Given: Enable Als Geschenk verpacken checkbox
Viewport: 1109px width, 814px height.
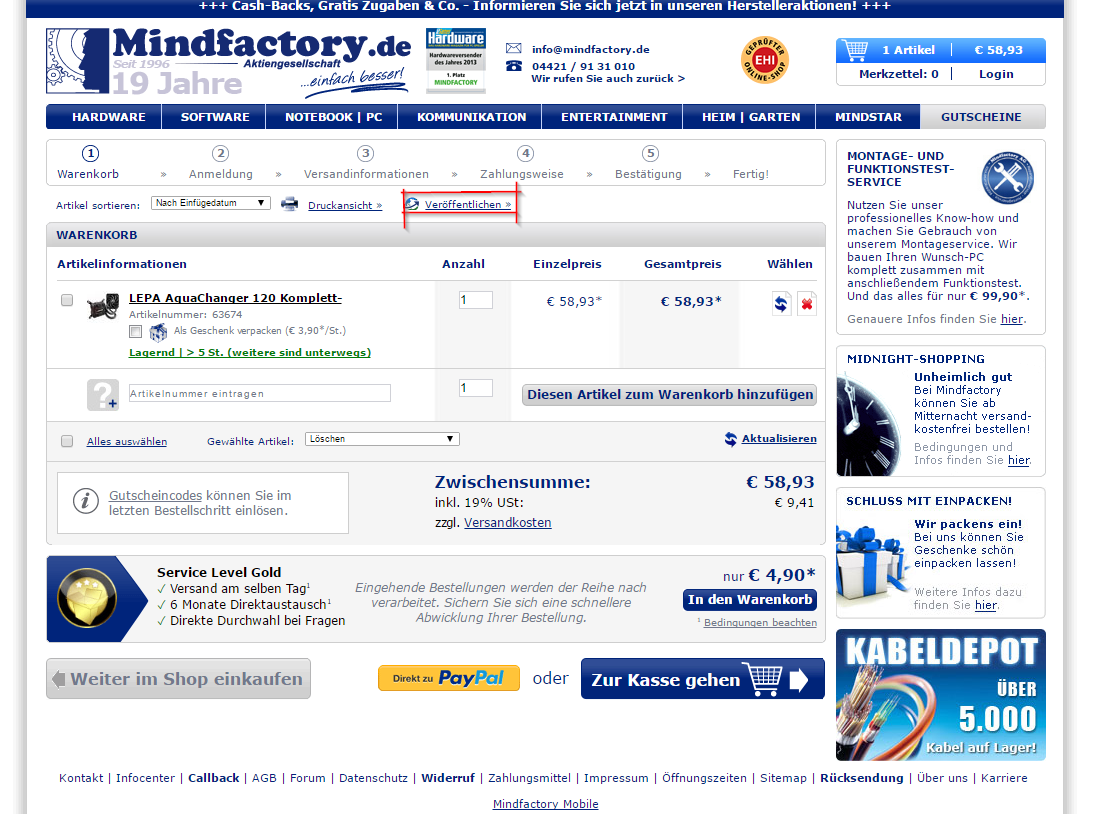Looking at the screenshot, I should 136,331.
